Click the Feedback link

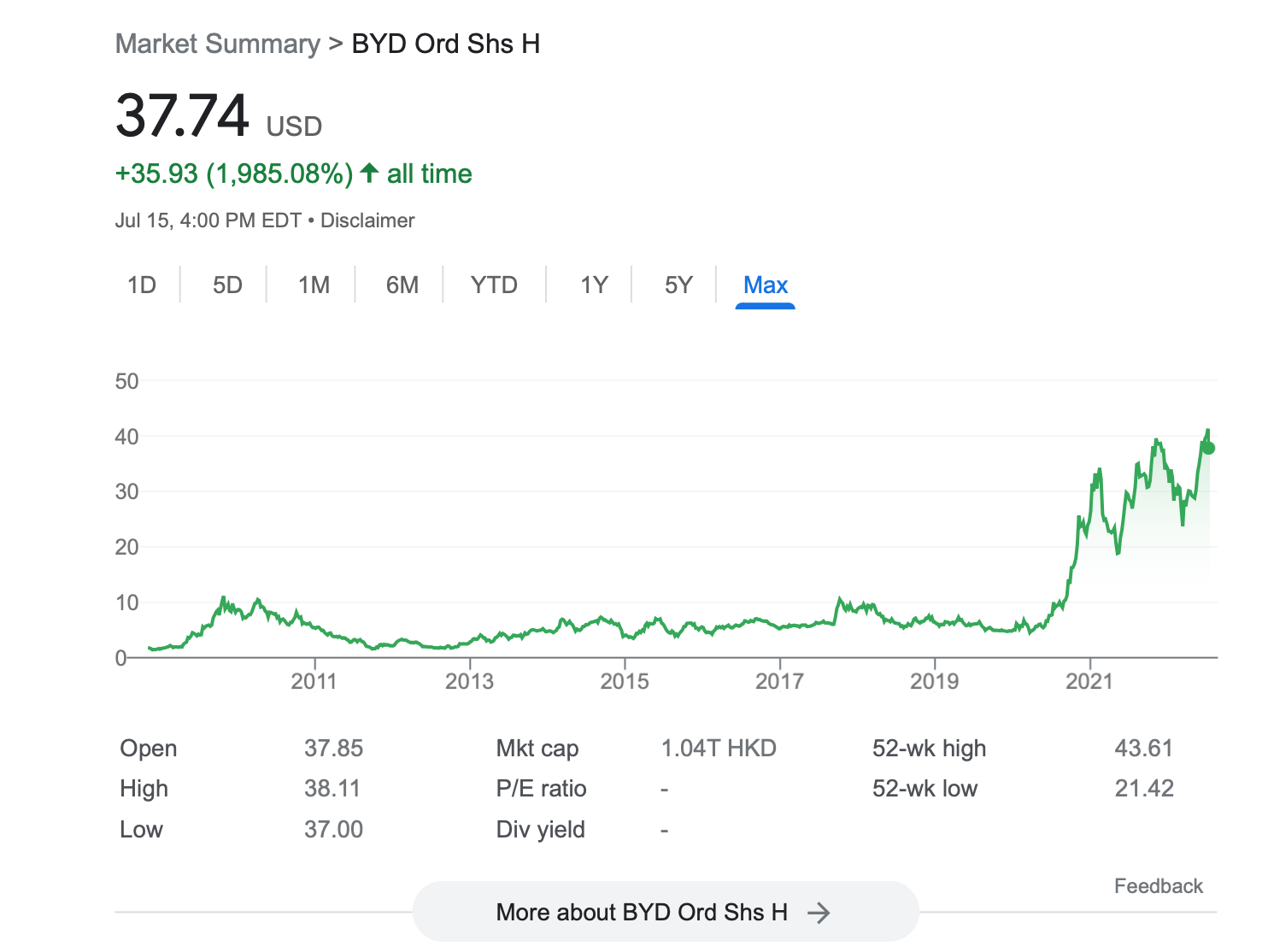pos(1158,886)
